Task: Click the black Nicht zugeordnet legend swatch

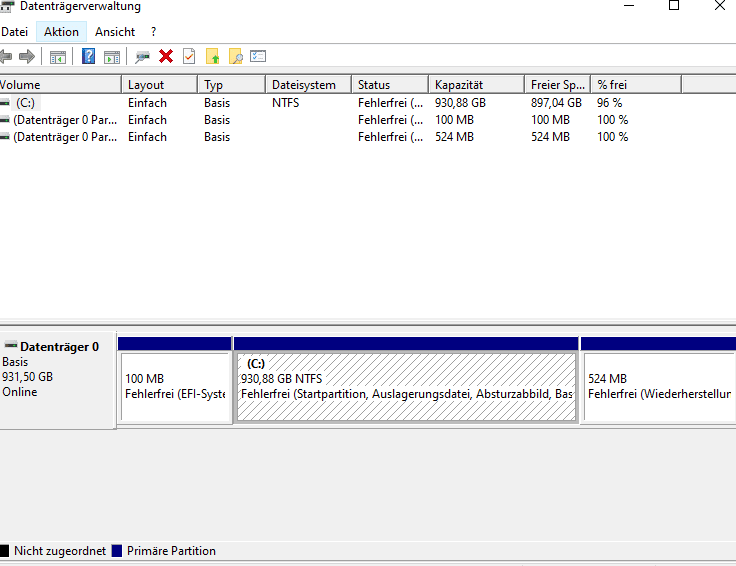Action: [4, 551]
